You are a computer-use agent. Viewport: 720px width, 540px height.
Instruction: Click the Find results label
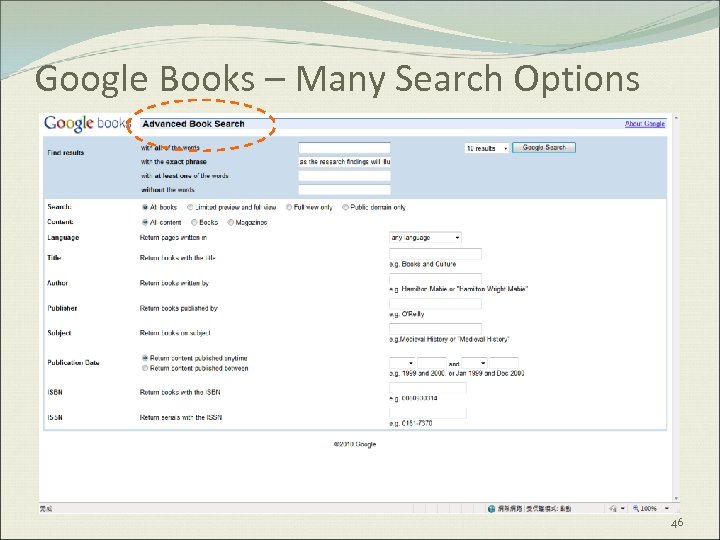(66, 152)
